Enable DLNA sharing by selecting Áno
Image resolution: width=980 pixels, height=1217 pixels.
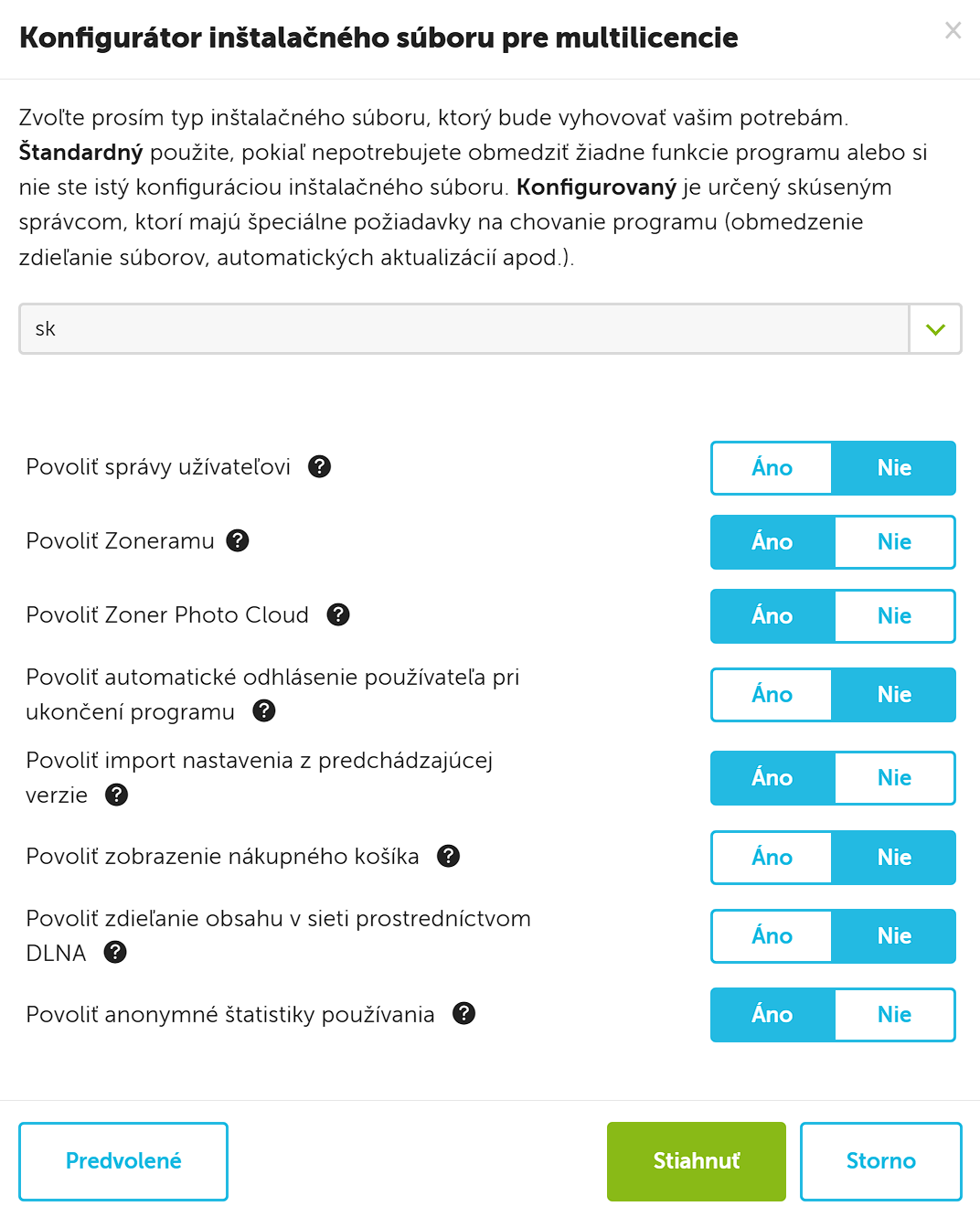772,936
